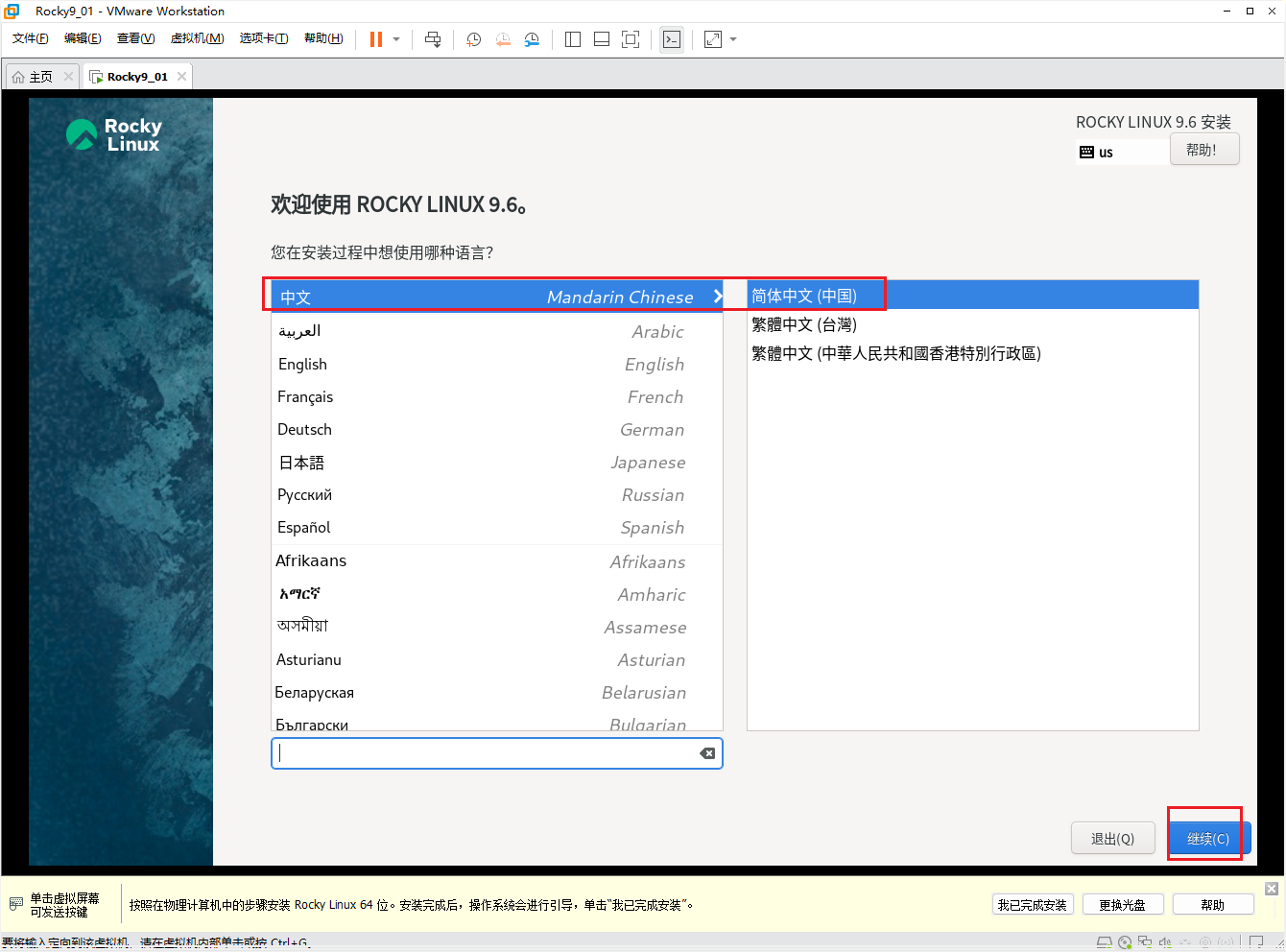Select the Français French row
This screenshot has height=952, width=1286.
[496, 396]
